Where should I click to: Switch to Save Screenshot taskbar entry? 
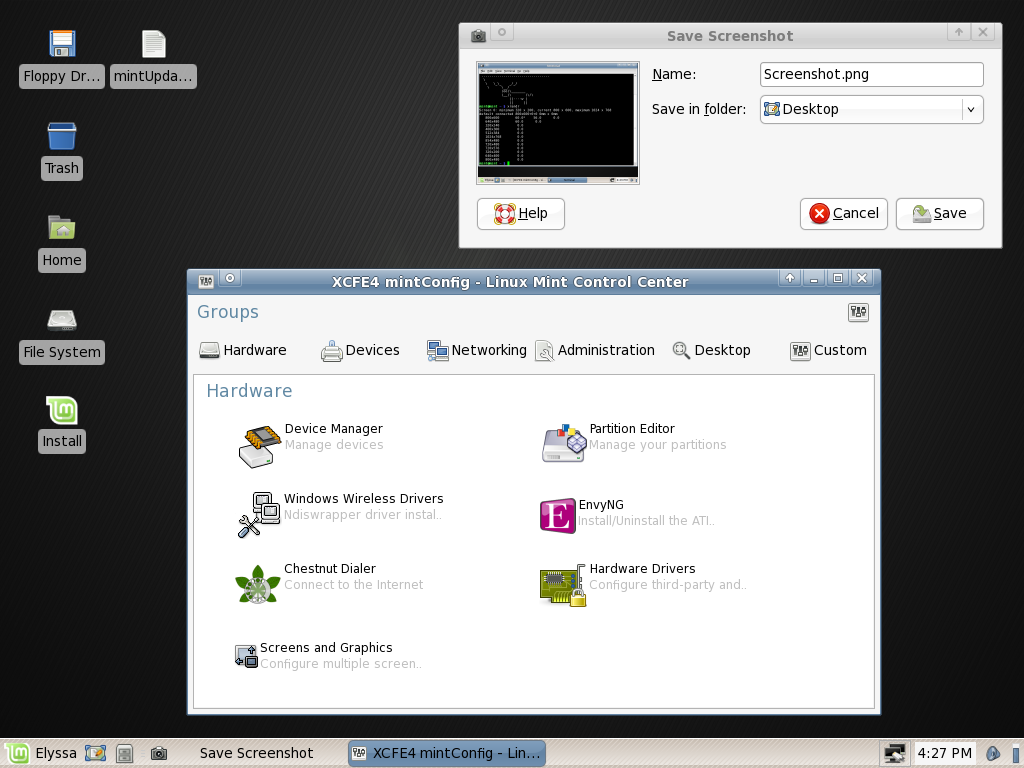click(x=256, y=753)
